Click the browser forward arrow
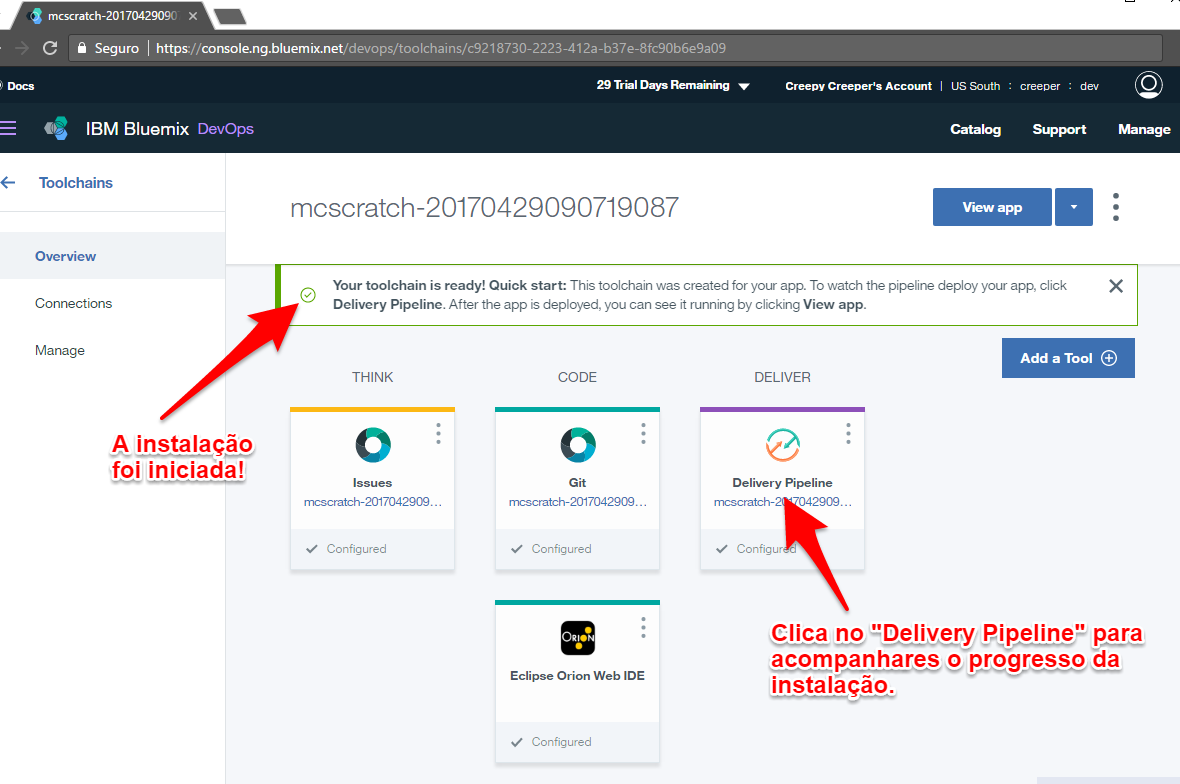This screenshot has height=784, width=1180. 22,48
